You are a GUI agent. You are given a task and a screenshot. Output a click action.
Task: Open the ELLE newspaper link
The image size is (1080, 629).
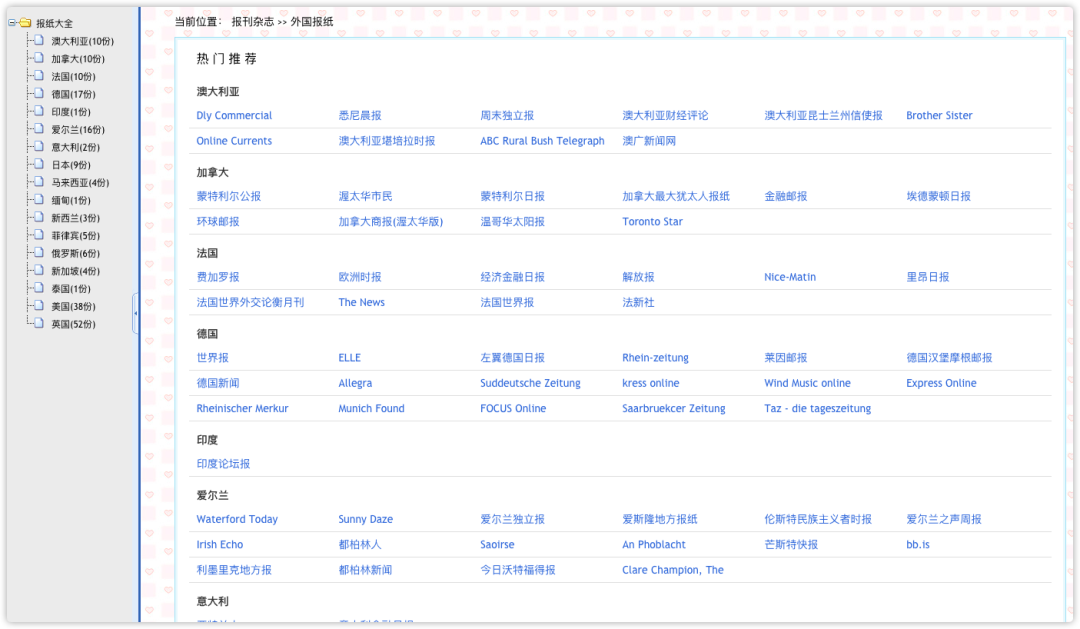click(348, 357)
